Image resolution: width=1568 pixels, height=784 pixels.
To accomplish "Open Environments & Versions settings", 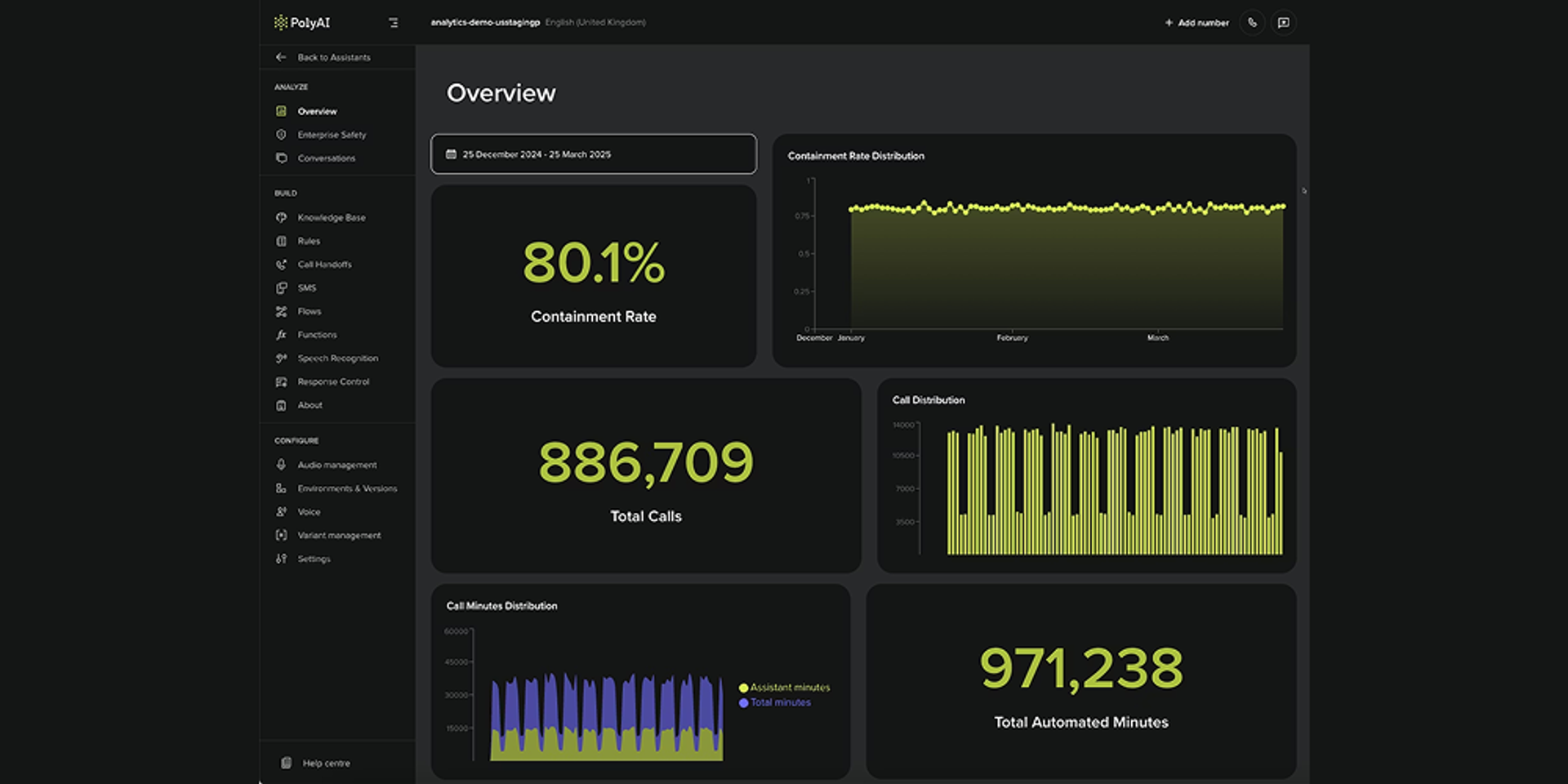I will [x=347, y=488].
